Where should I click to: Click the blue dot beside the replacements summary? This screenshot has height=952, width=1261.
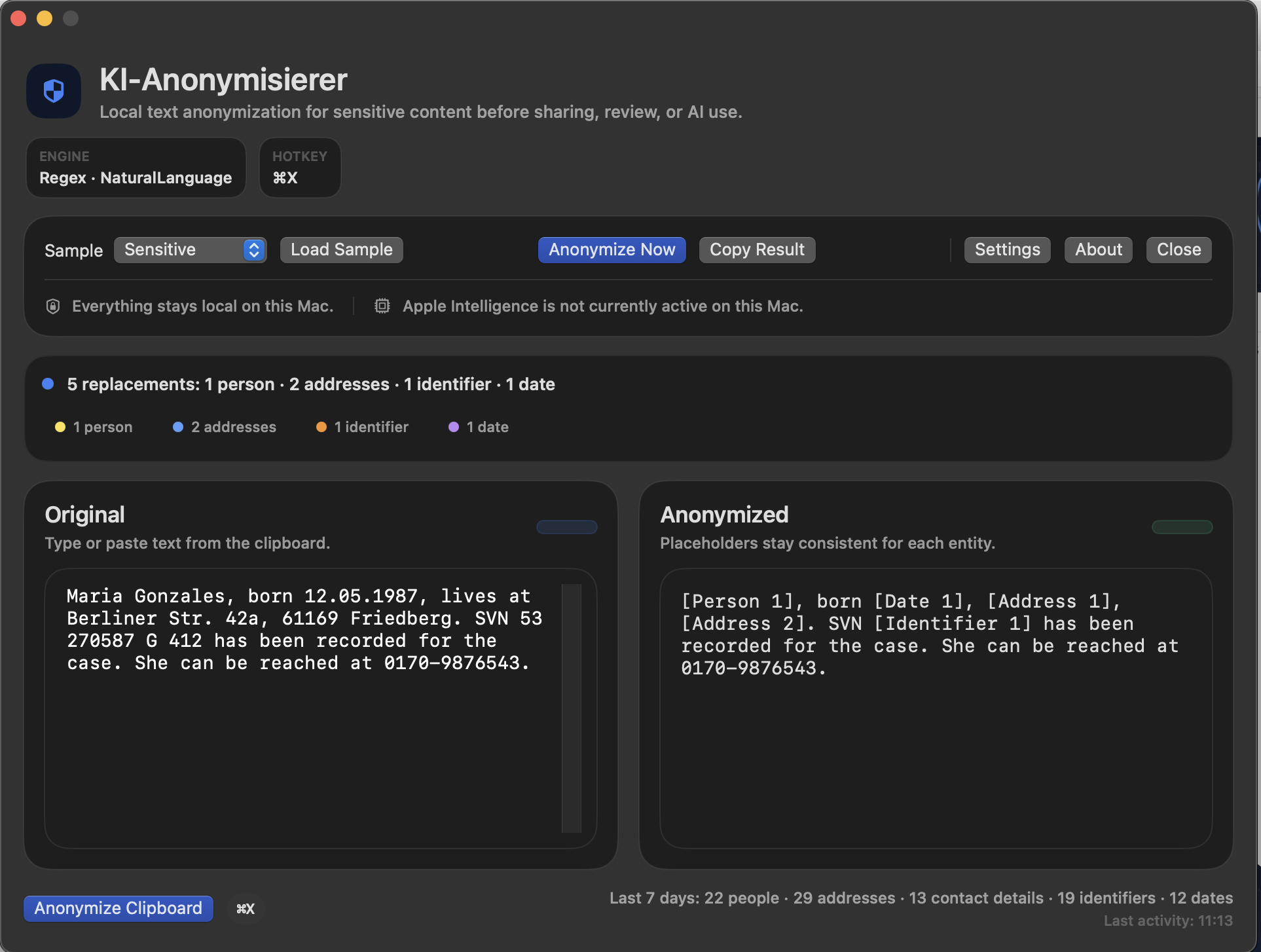pos(48,384)
